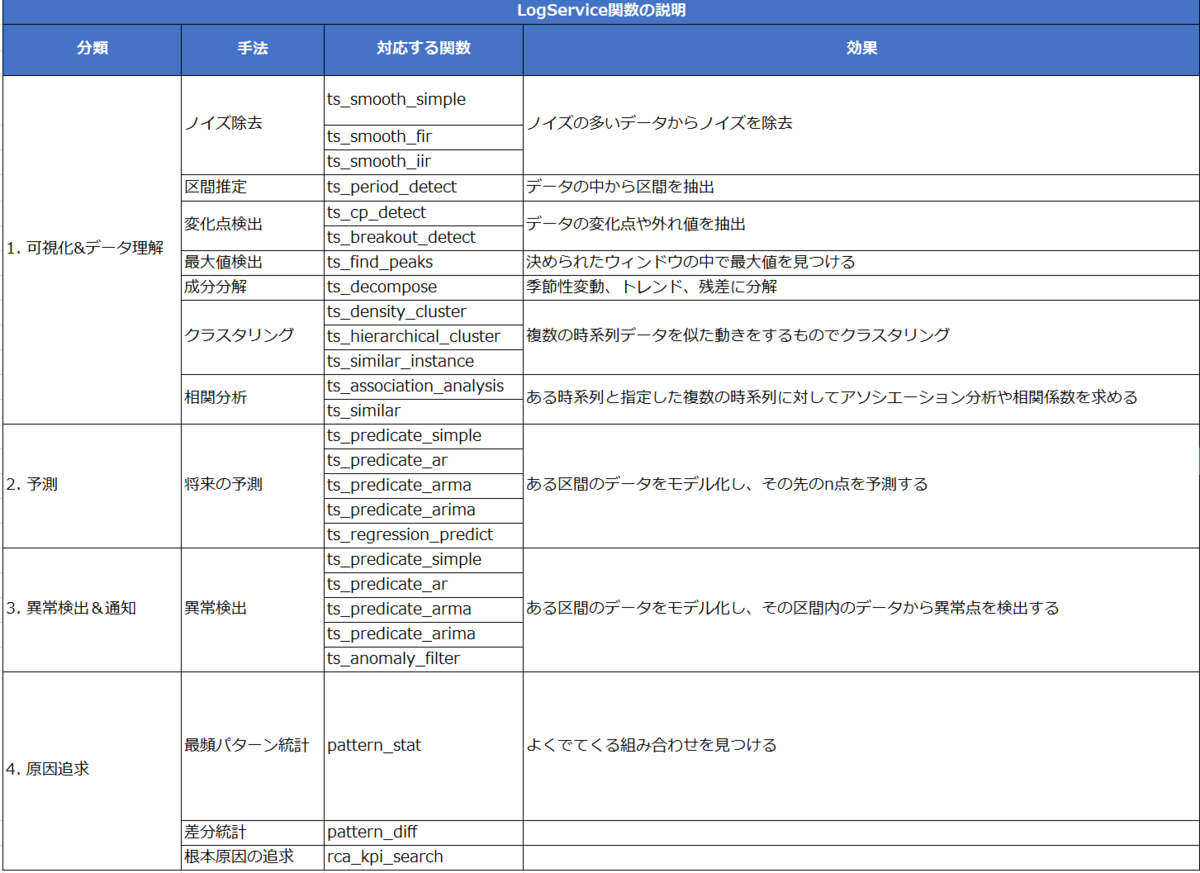The height and width of the screenshot is (873, 1200).
Task: Select the '相関分析' method cell
Action: click(x=252, y=398)
